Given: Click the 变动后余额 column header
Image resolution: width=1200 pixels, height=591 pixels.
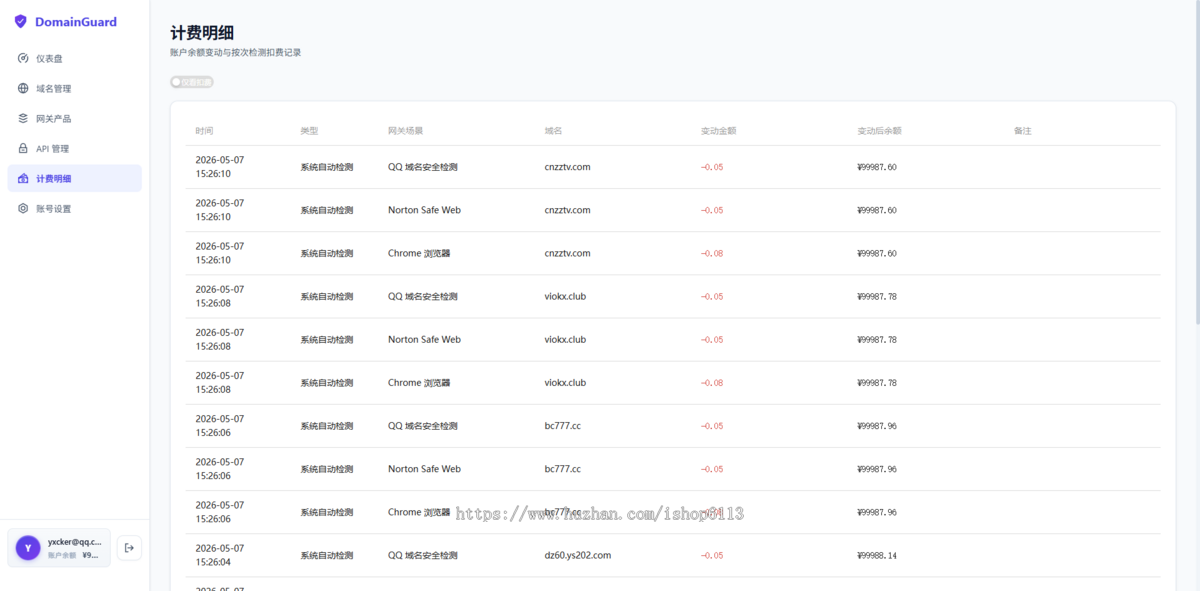Looking at the screenshot, I should point(880,131).
